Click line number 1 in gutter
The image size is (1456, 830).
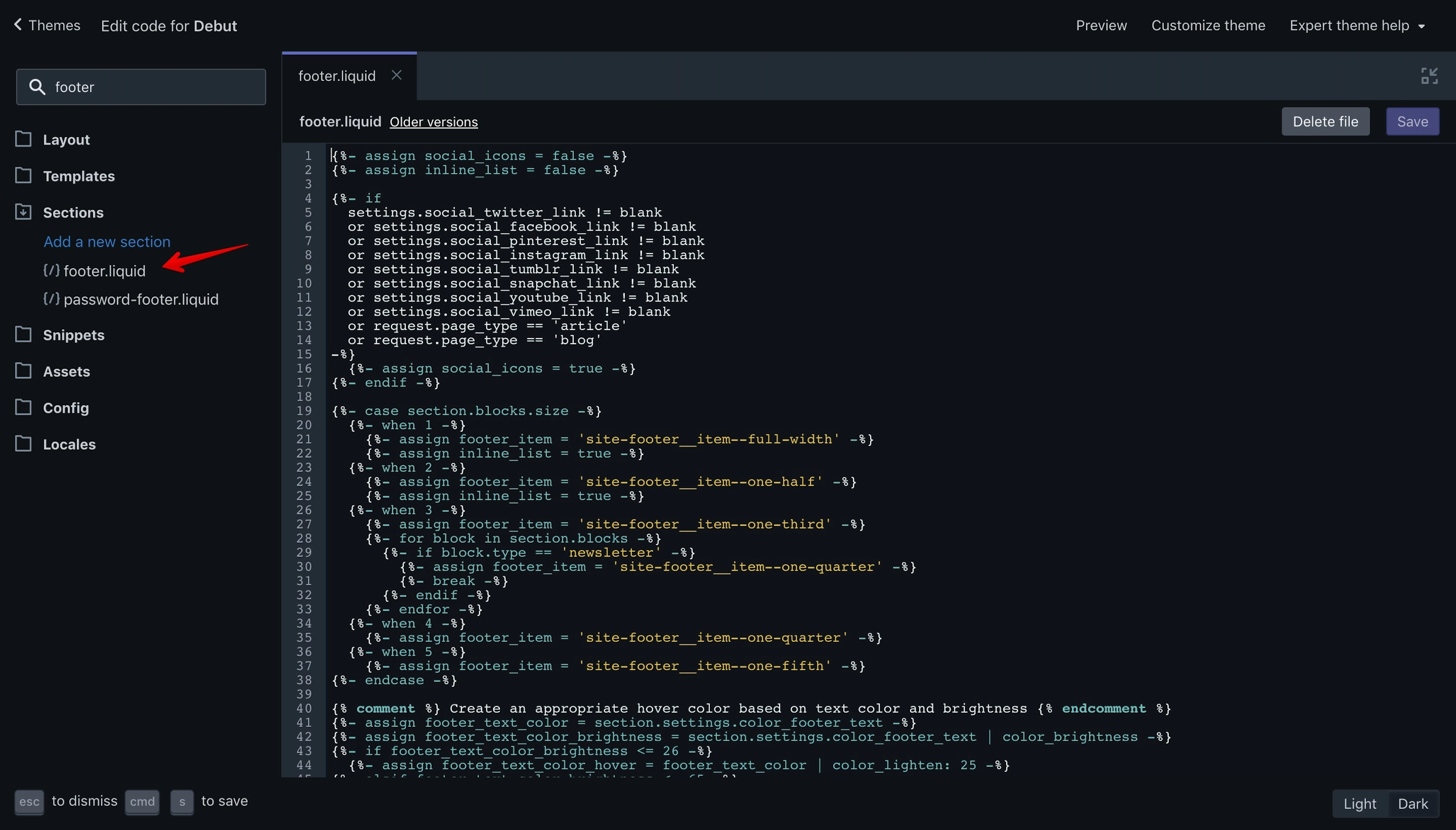pyautogui.click(x=307, y=156)
